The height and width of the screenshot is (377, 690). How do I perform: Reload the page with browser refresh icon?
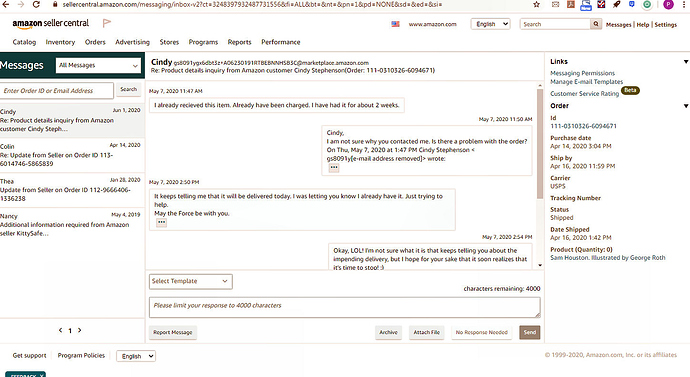coord(36,4)
